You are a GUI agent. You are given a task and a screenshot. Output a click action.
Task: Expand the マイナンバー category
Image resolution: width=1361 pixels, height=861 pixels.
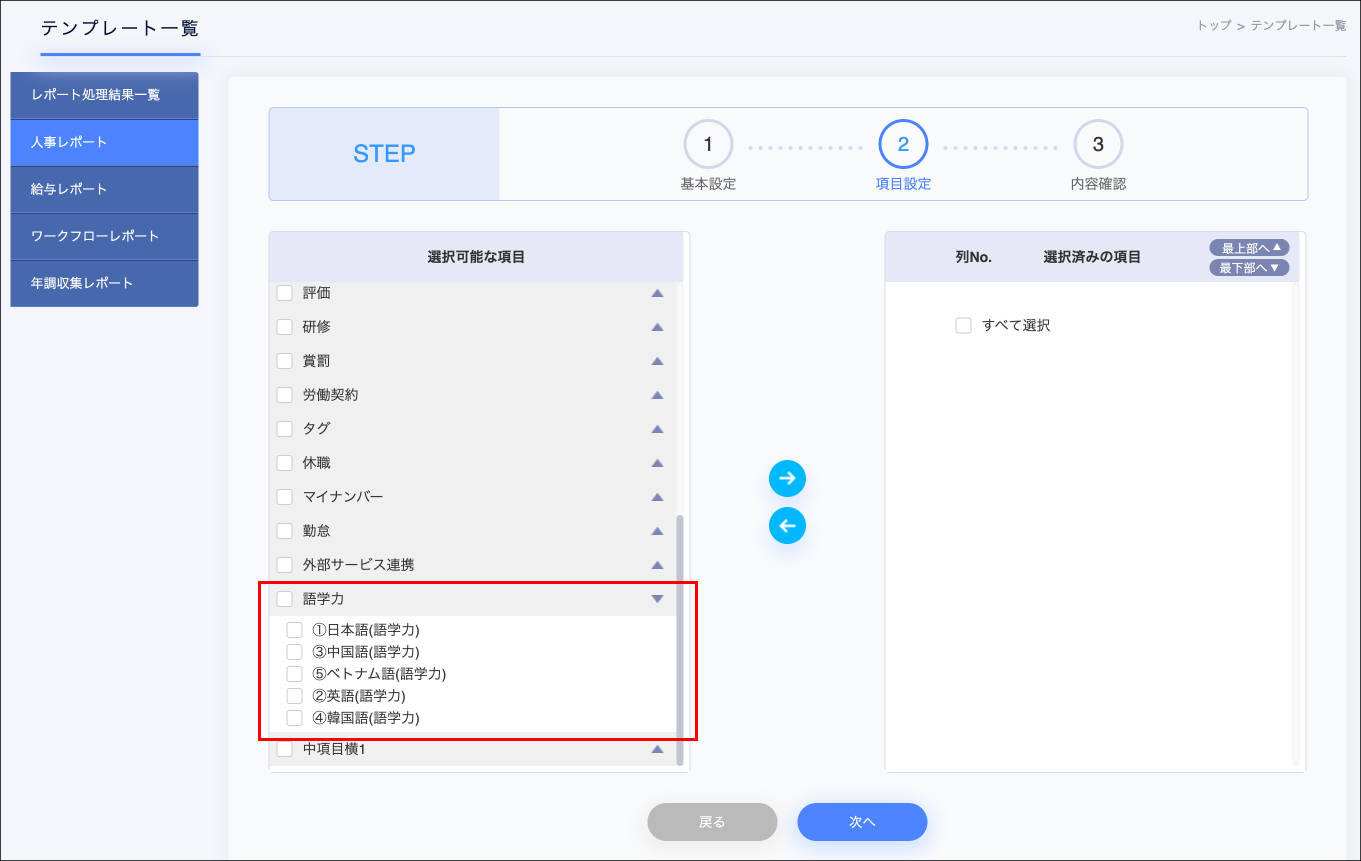click(x=657, y=497)
